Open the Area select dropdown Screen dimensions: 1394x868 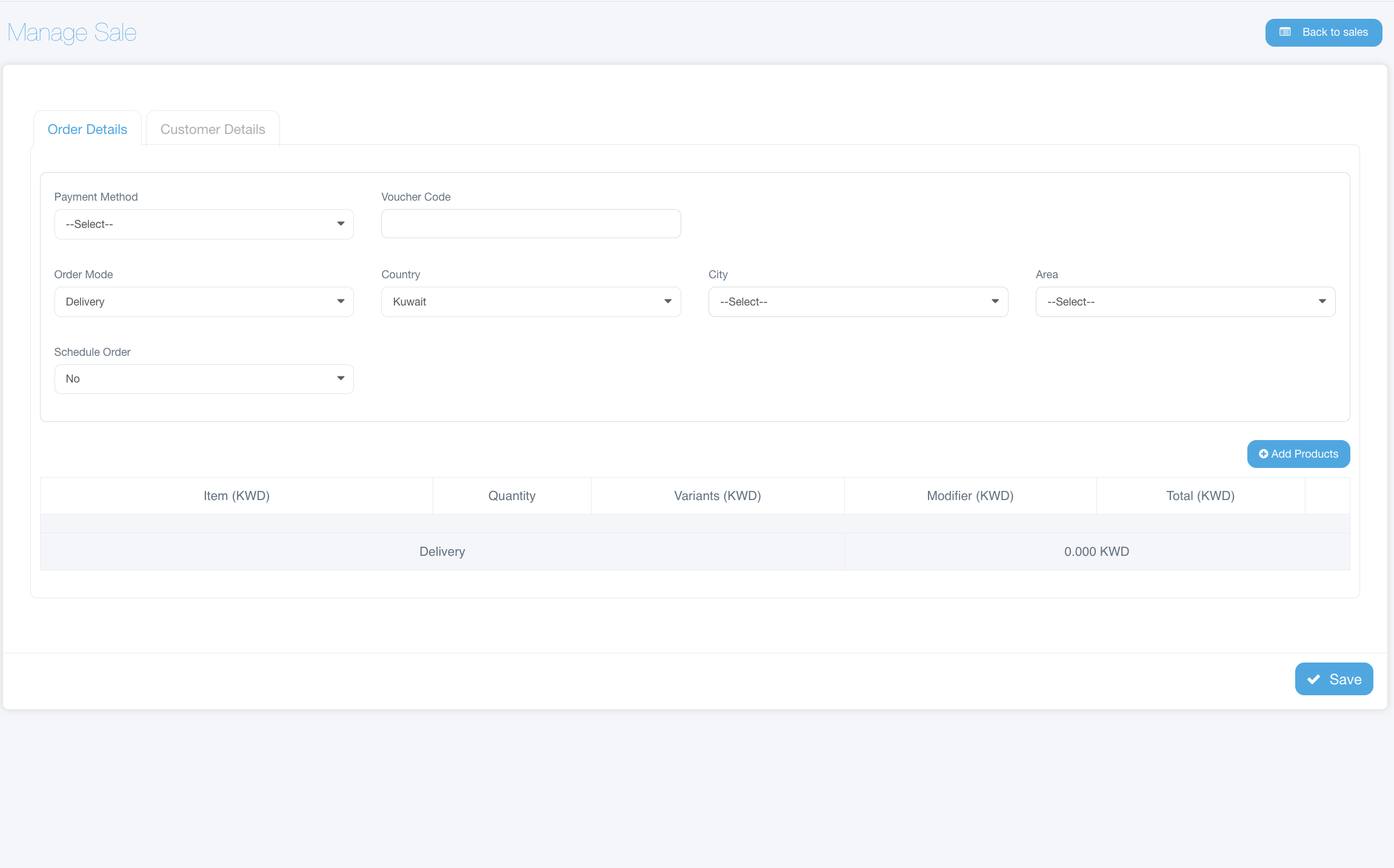tap(1185, 302)
